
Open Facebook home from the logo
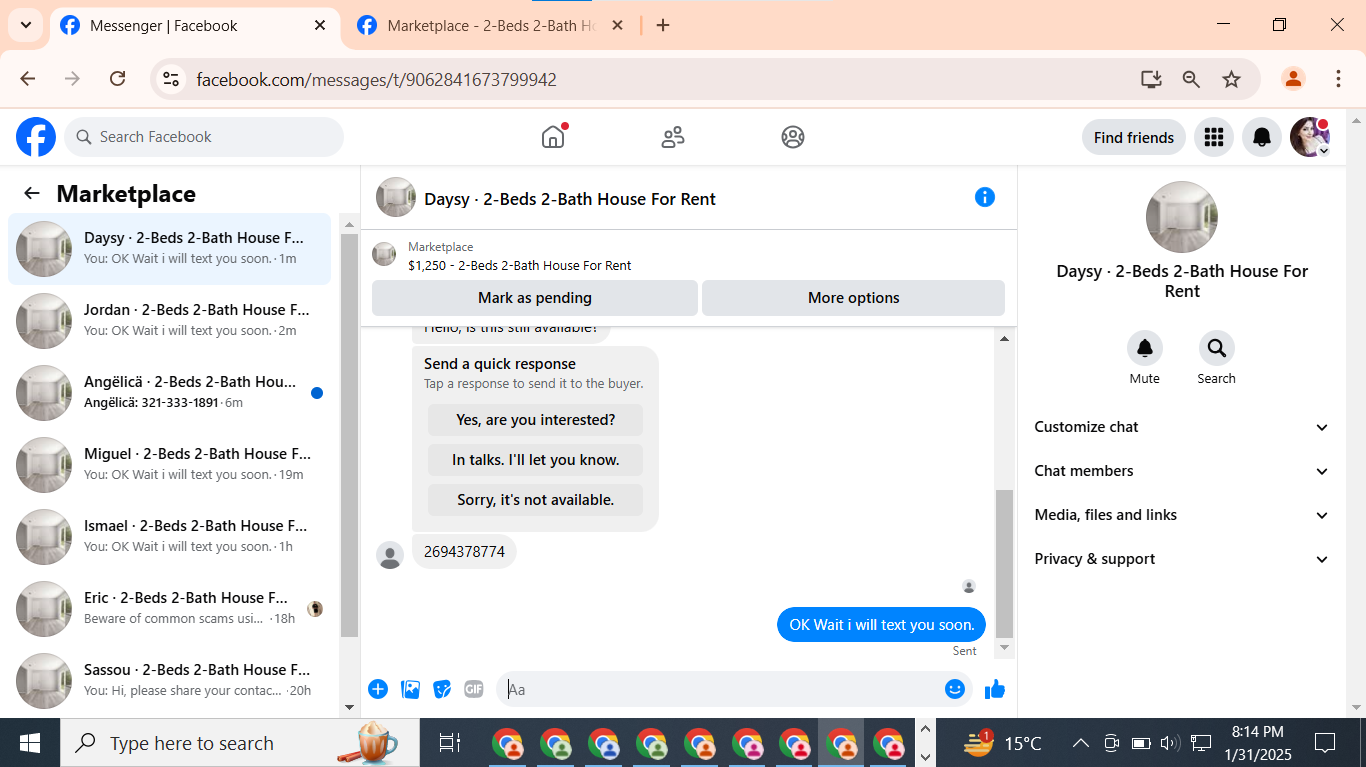pyautogui.click(x=36, y=137)
